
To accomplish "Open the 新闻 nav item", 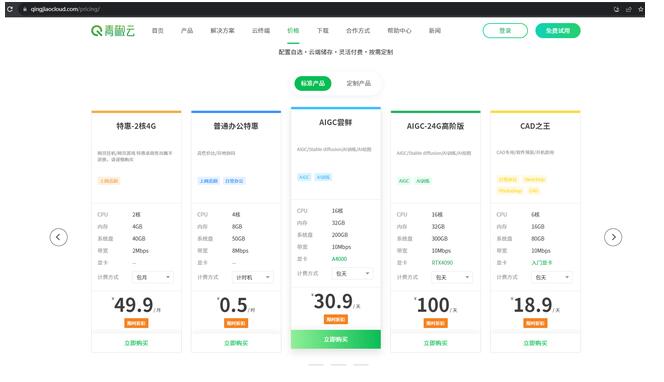I will [x=435, y=30].
